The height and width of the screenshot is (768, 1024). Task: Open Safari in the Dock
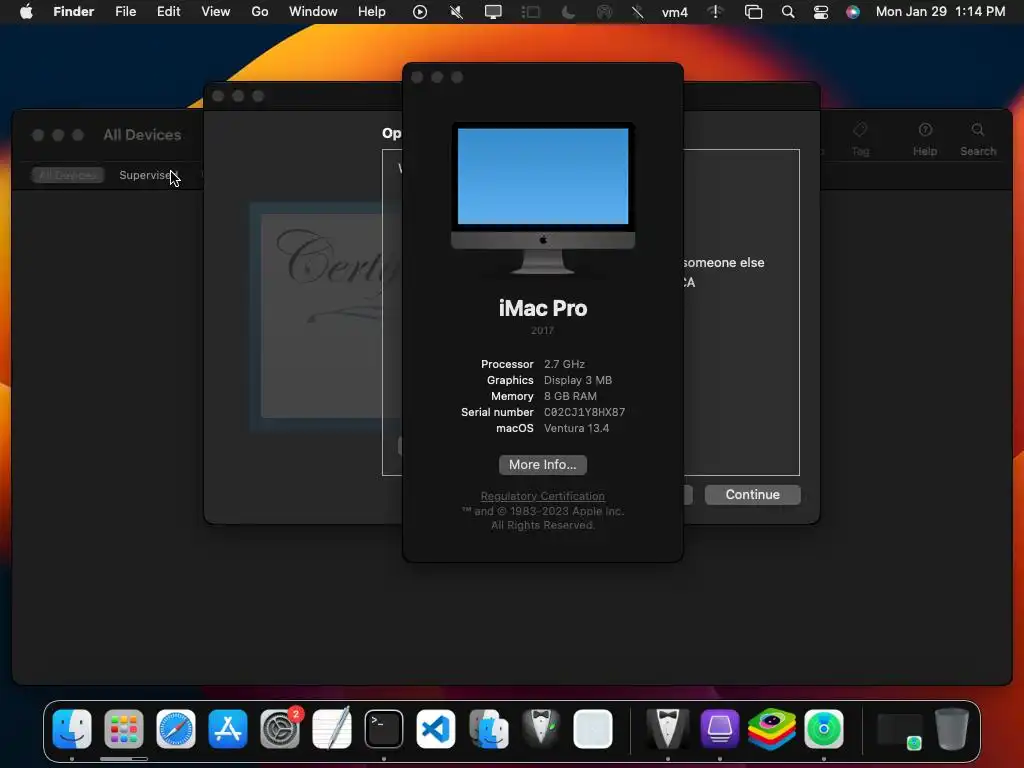pos(176,728)
